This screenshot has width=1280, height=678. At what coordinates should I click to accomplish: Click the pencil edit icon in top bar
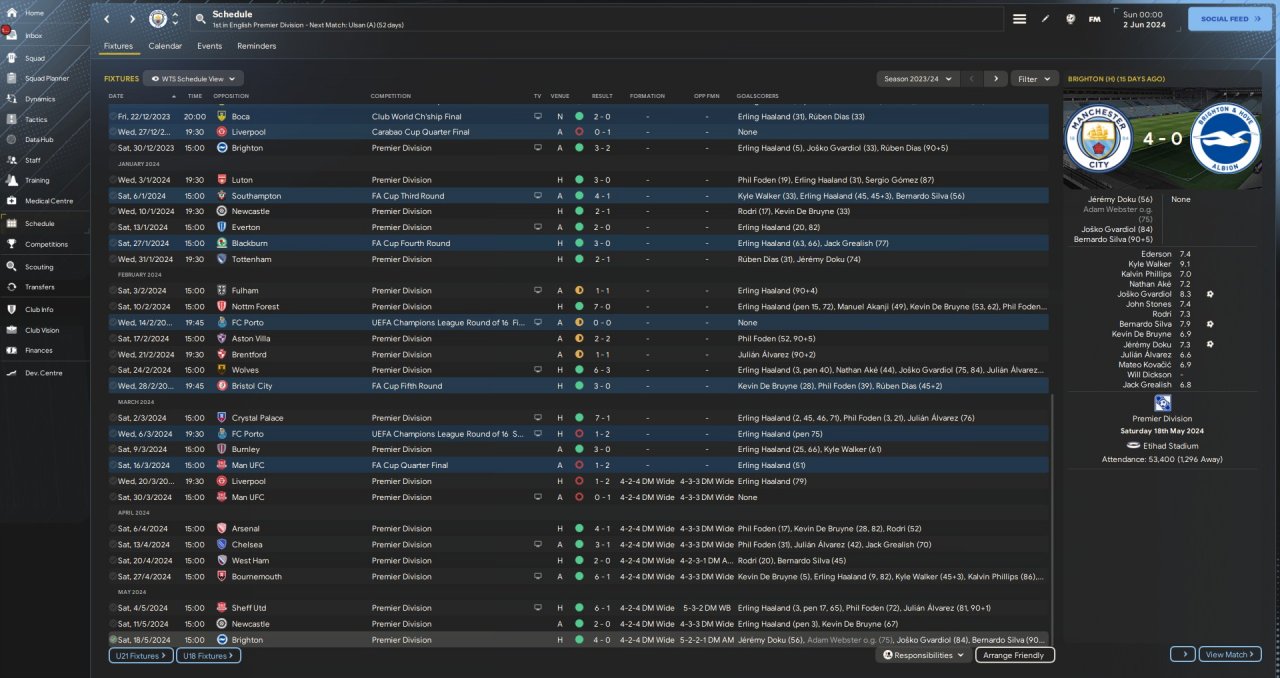[1045, 19]
